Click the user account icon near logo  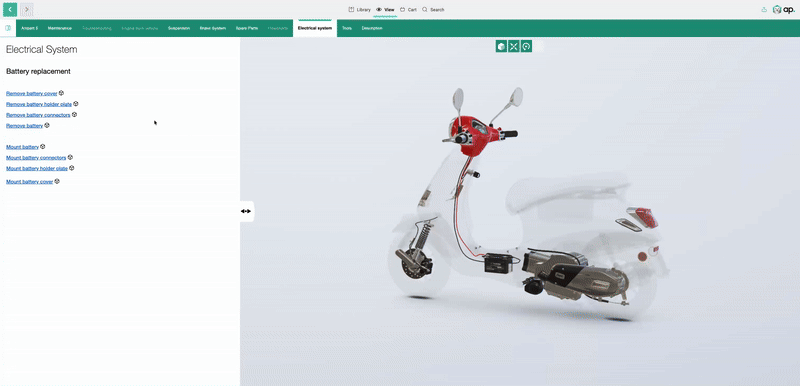(x=764, y=9)
